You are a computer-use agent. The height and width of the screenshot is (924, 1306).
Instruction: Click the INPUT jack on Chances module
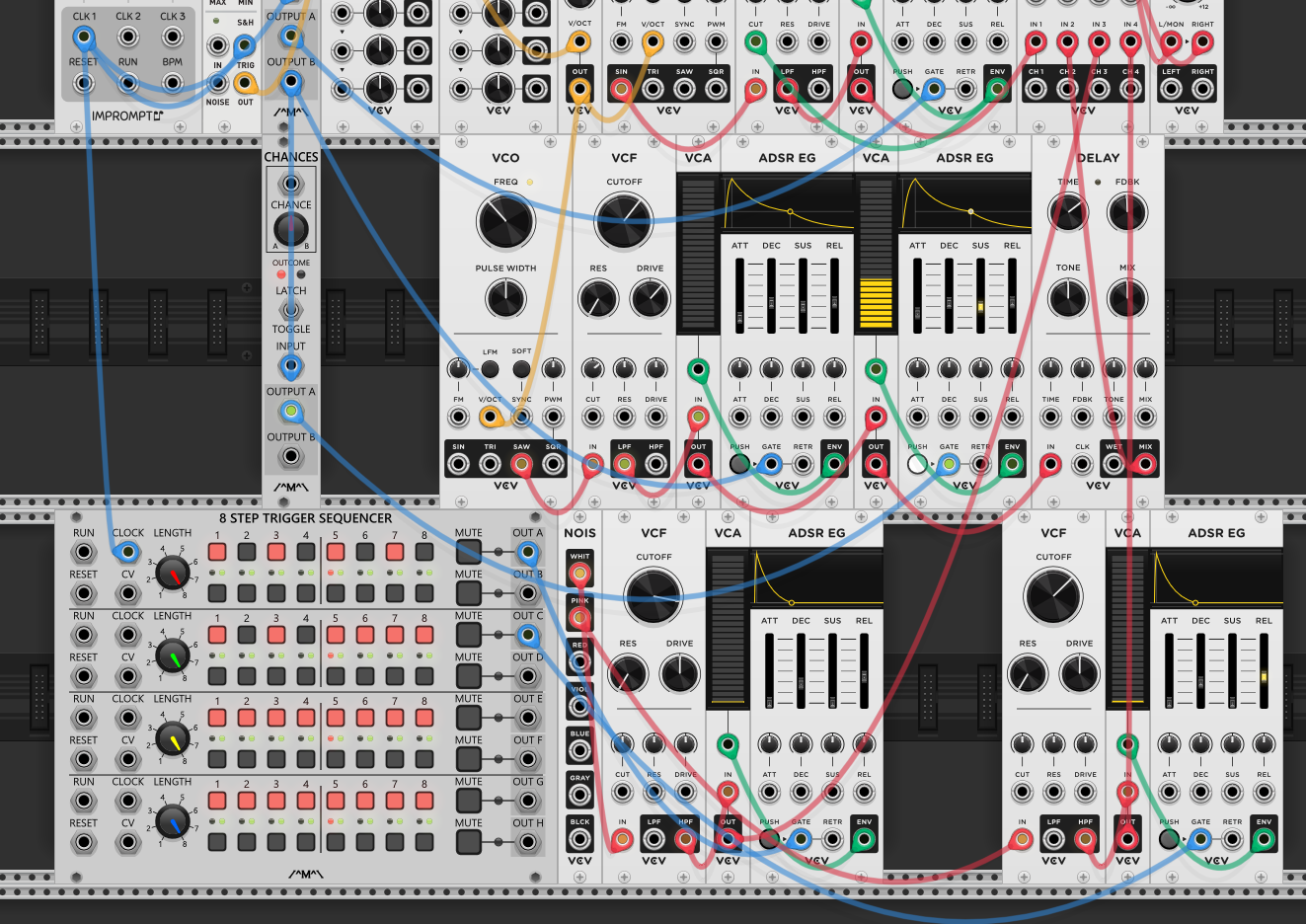290,367
